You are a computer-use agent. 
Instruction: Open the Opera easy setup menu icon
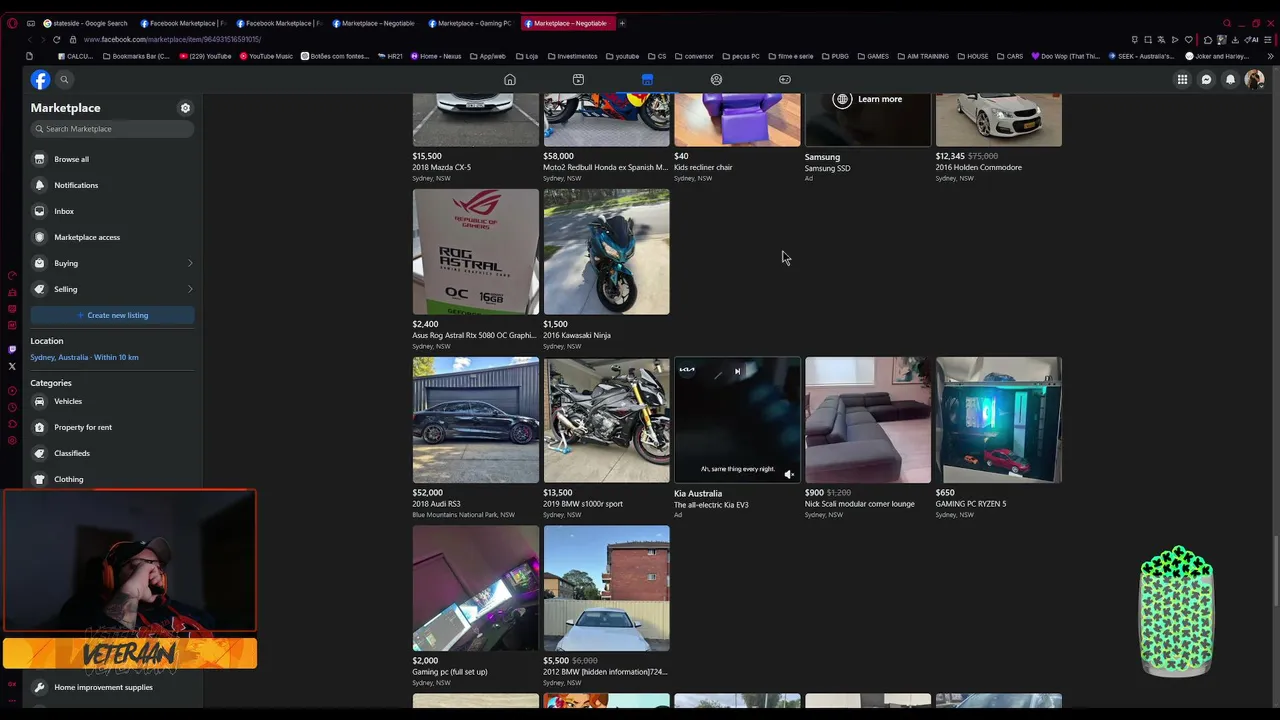[1268, 39]
